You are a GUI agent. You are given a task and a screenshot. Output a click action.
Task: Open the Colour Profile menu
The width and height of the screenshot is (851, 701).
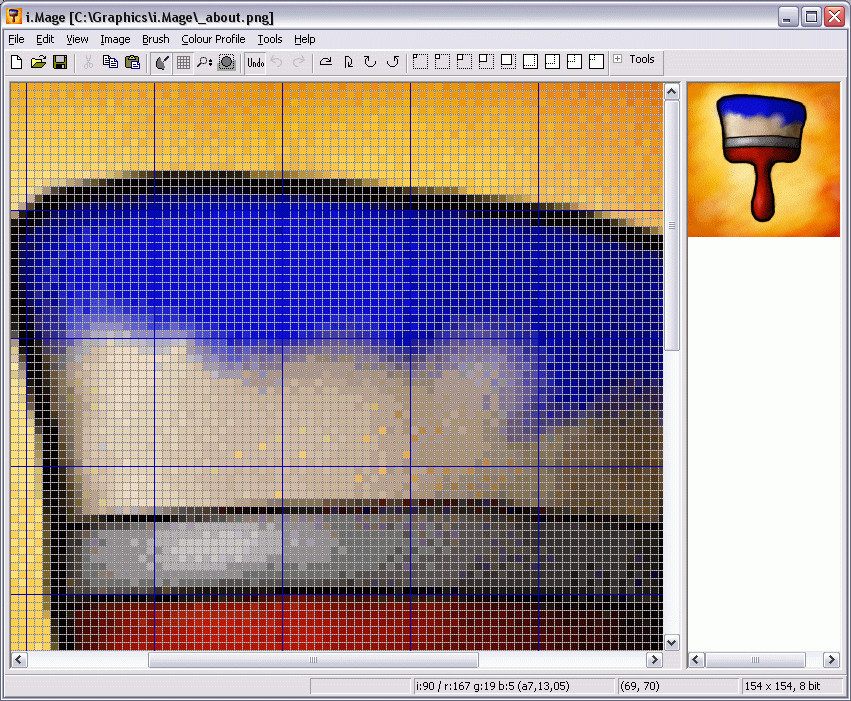[213, 39]
